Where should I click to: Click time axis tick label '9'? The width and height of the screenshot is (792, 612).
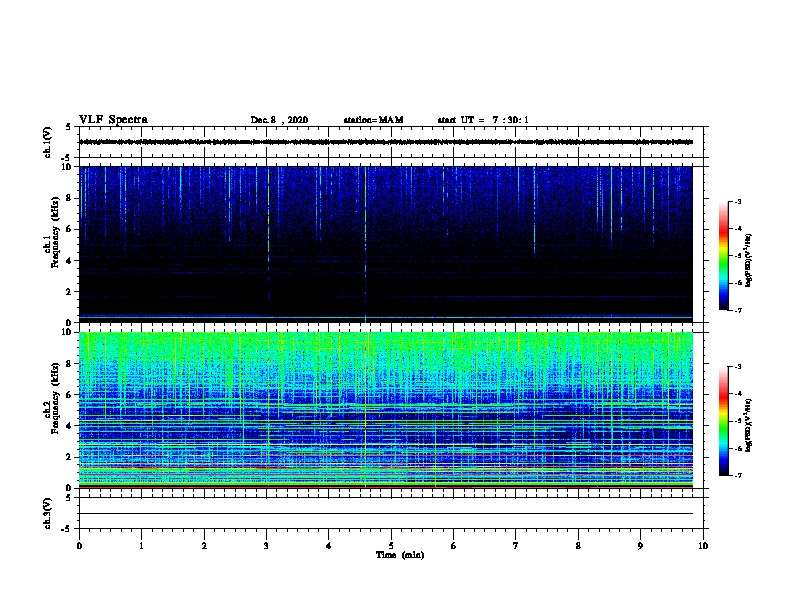tap(640, 546)
